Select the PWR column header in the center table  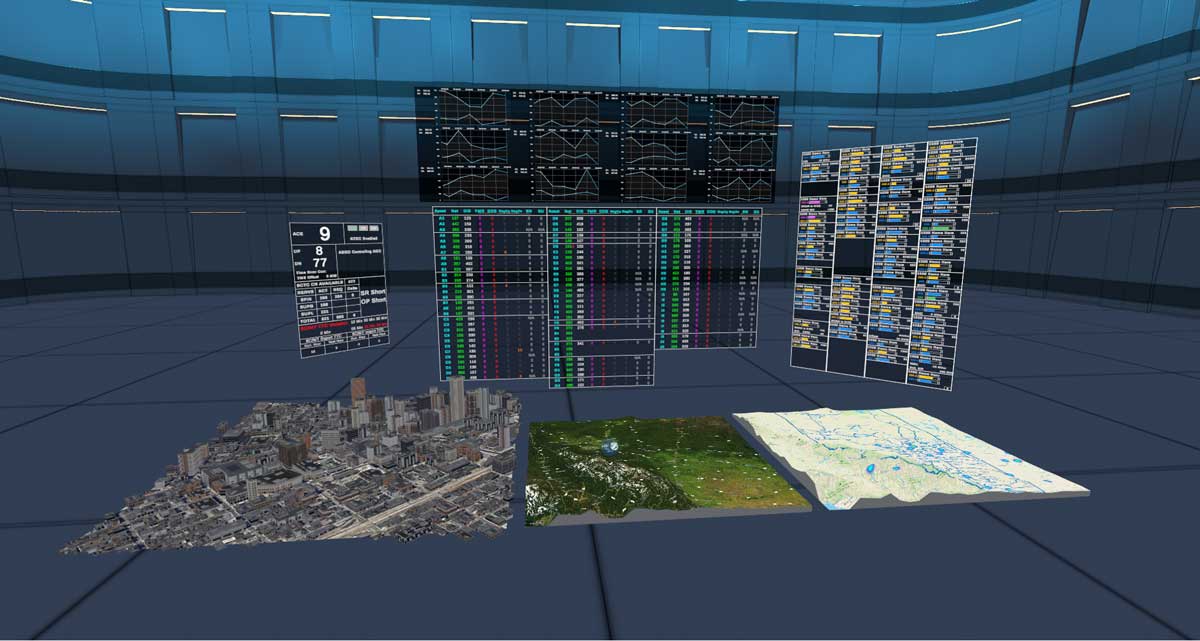click(x=591, y=210)
